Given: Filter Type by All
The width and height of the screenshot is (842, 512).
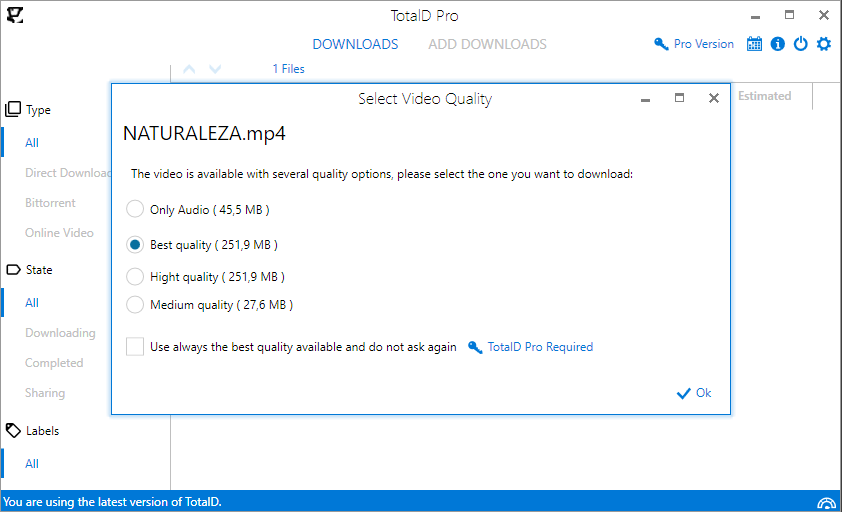Looking at the screenshot, I should 32,143.
